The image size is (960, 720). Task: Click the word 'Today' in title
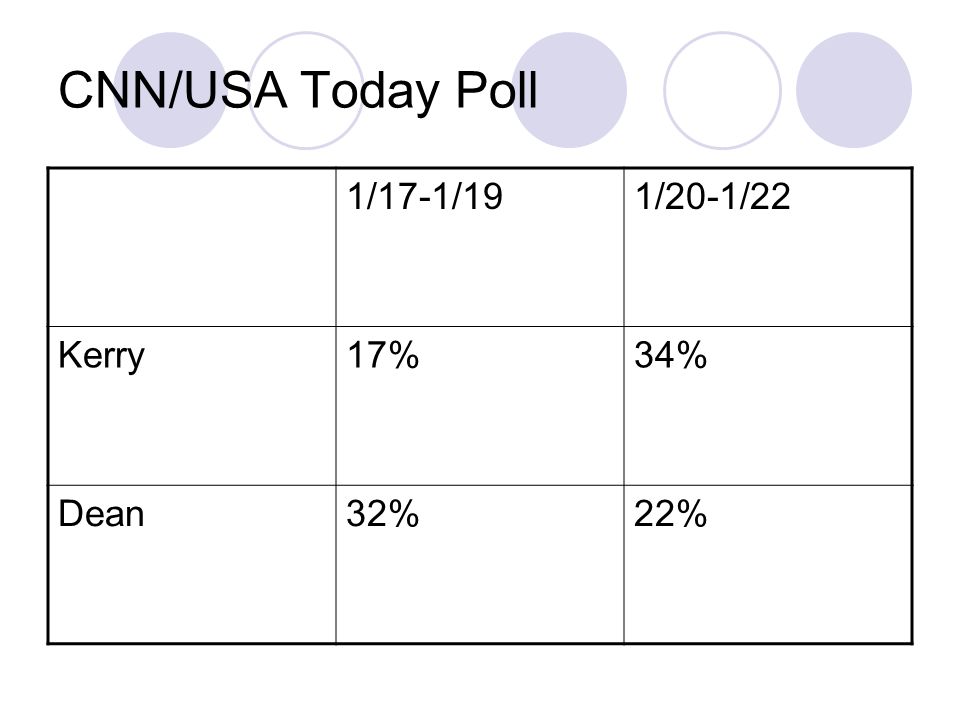click(370, 91)
